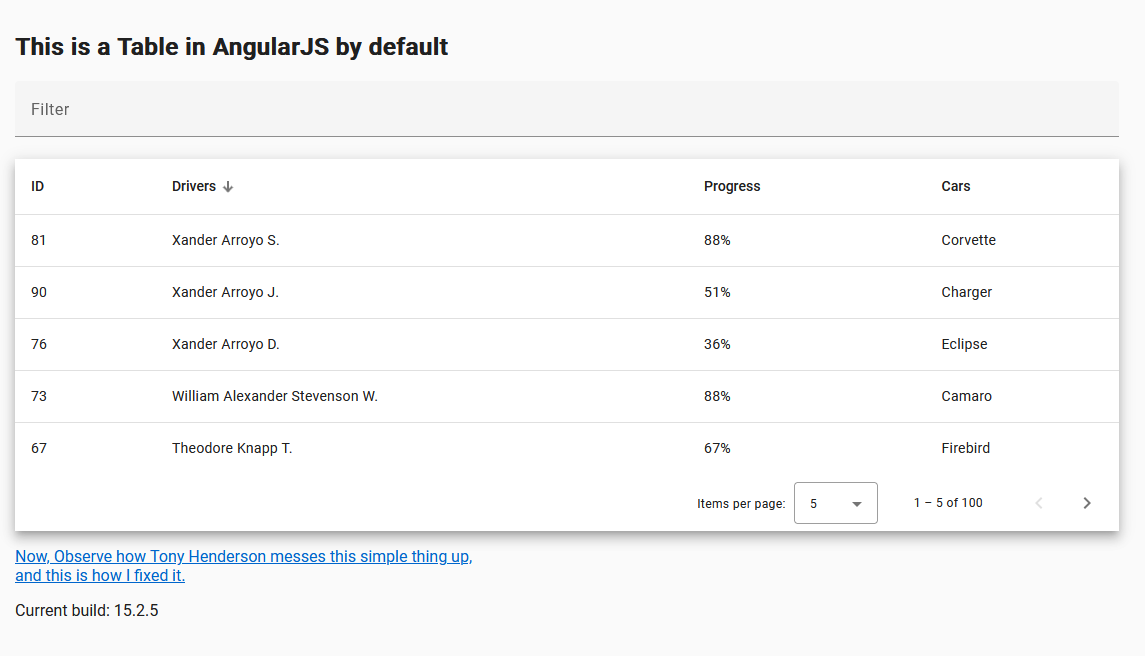Click the 36% progress value
This screenshot has width=1145, height=656.
717,345
